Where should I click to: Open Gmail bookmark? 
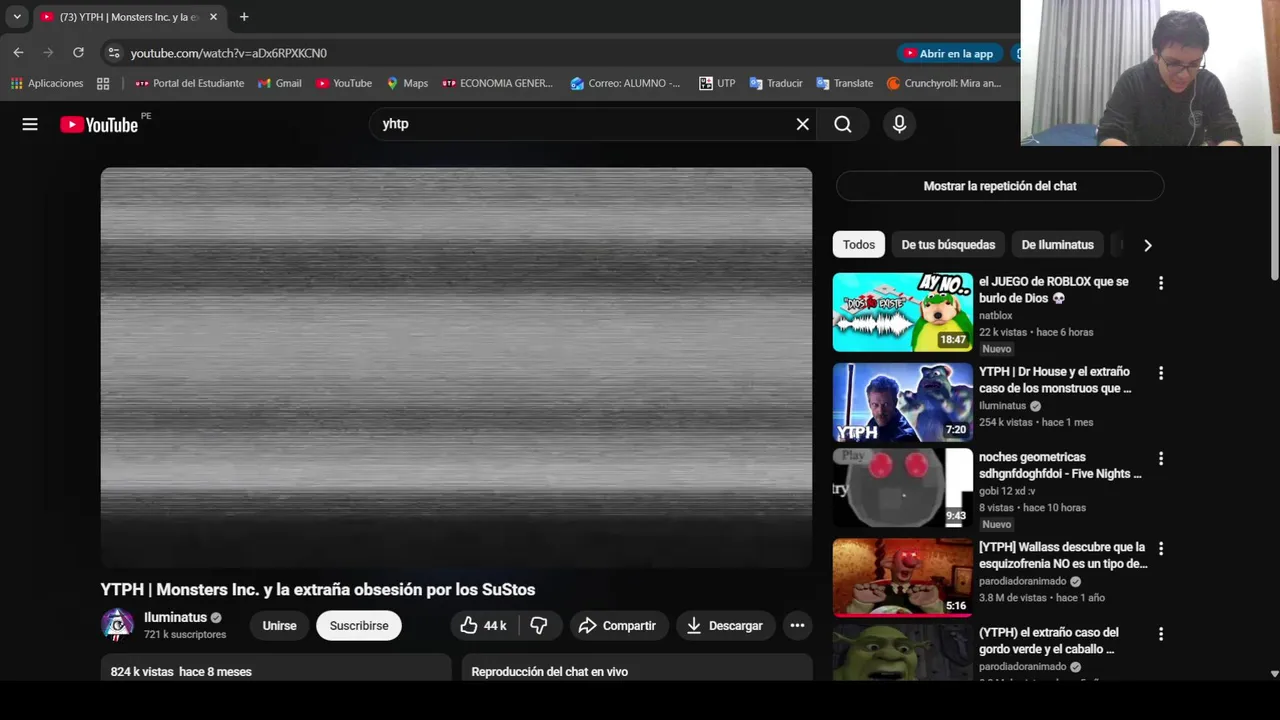pos(280,83)
